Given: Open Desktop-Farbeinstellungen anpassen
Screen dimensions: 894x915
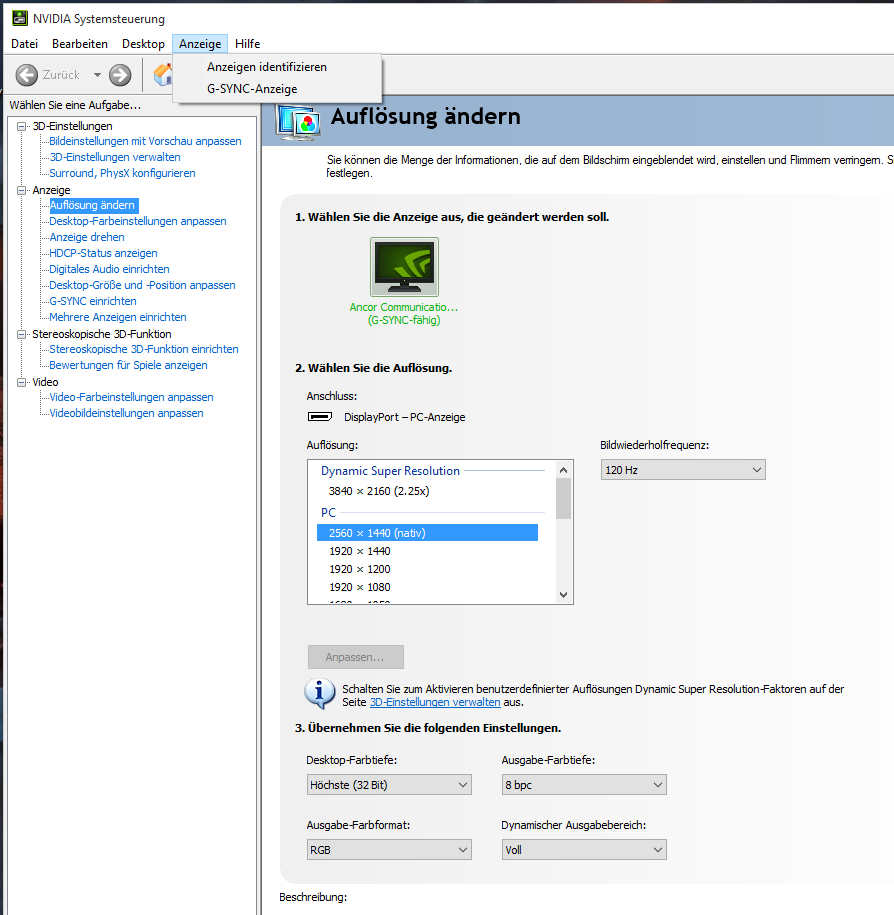Looking at the screenshot, I should pos(138,221).
